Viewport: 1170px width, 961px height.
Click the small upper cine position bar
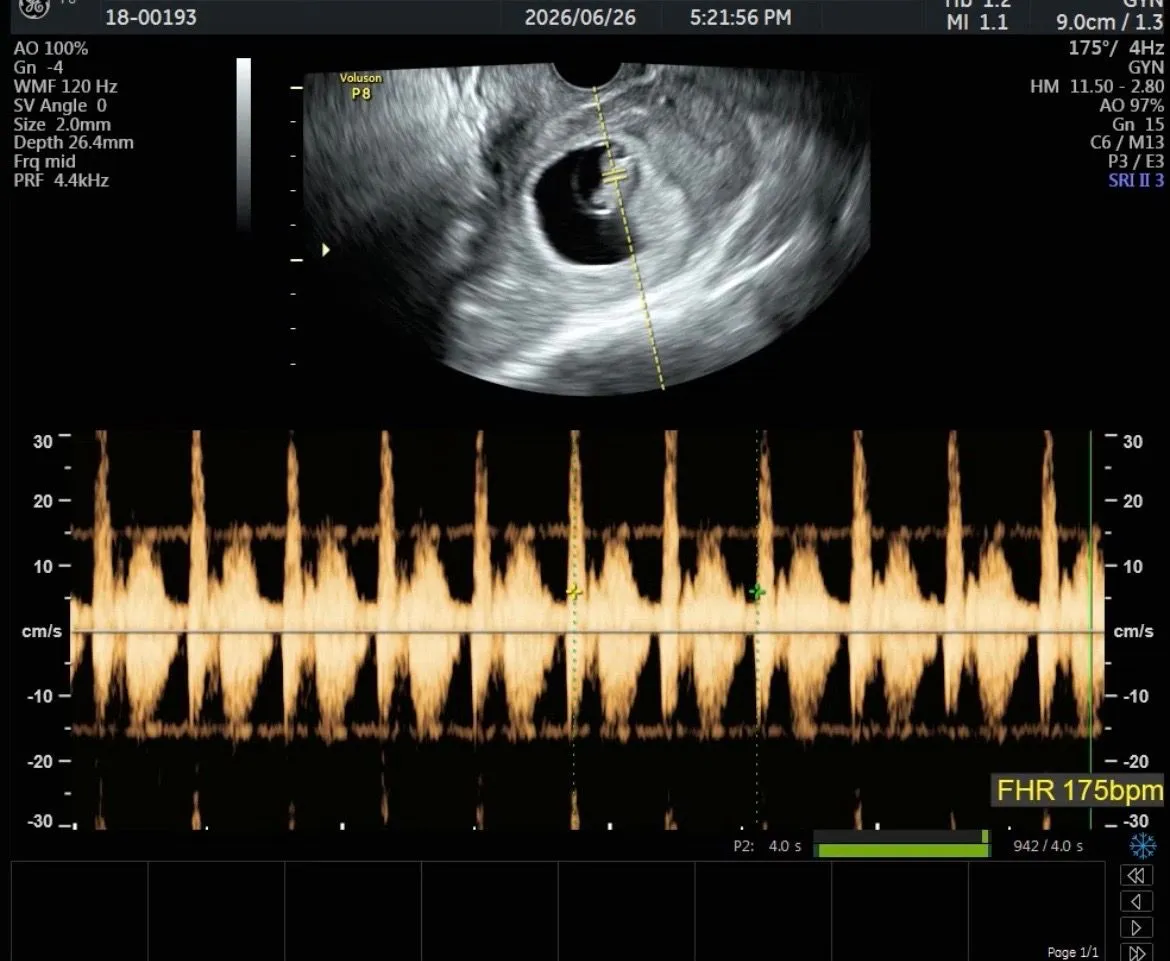(x=901, y=837)
